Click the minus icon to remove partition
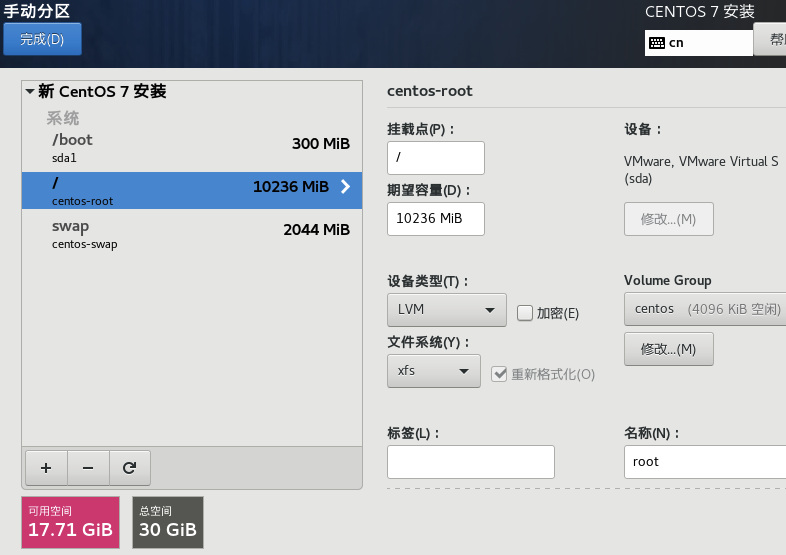Screen dimensions: 786x555 click(88, 468)
